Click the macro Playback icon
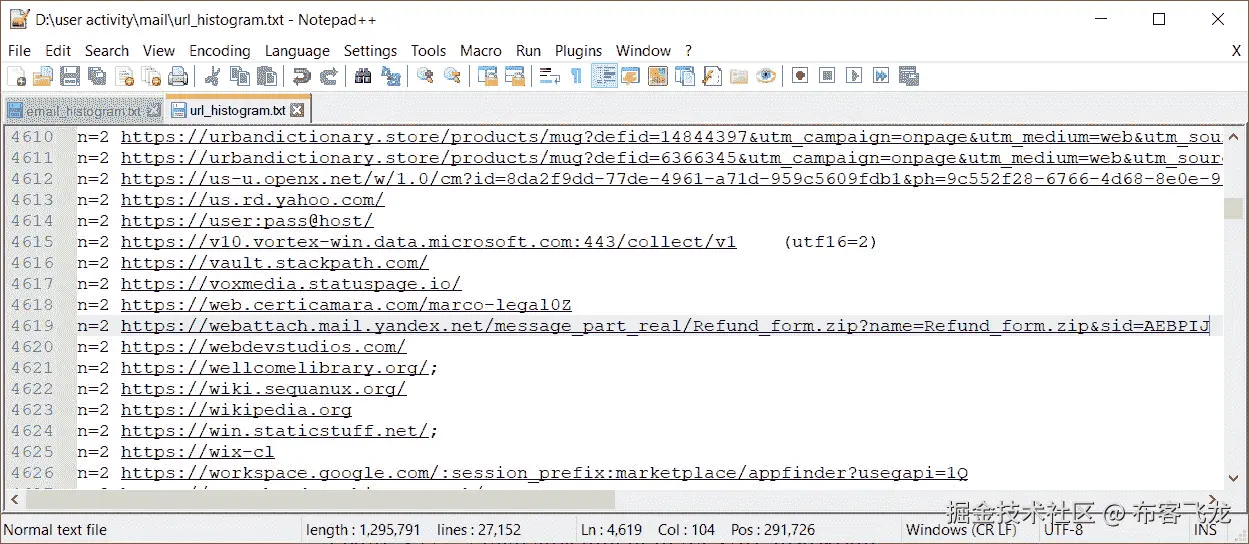1249x544 pixels. [854, 76]
